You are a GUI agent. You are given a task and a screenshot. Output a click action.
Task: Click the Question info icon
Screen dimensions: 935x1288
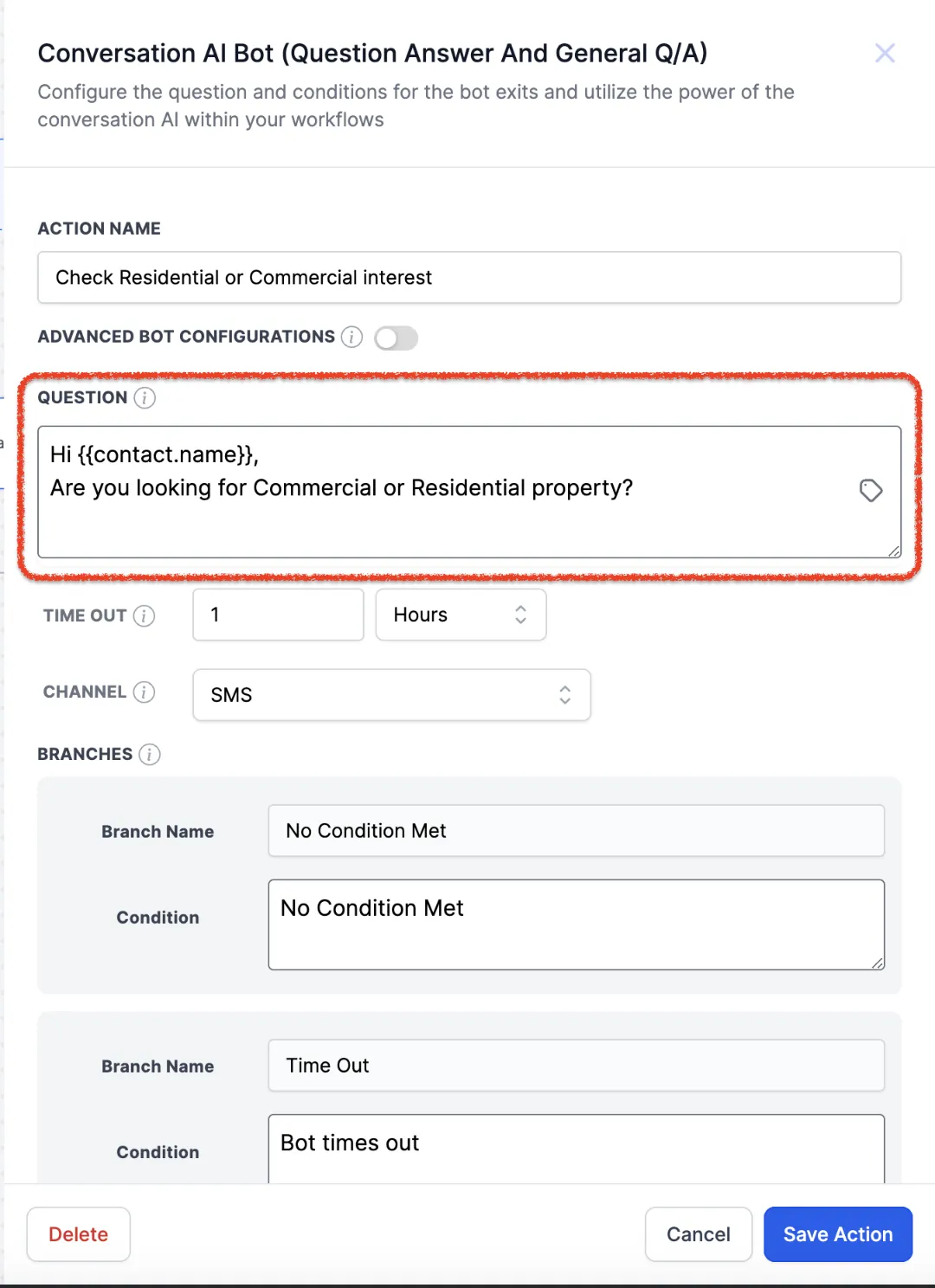pyautogui.click(x=145, y=397)
